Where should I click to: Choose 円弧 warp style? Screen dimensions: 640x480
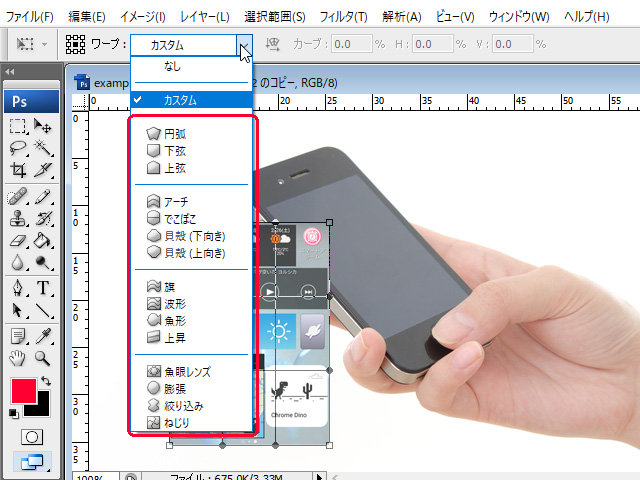click(191, 134)
